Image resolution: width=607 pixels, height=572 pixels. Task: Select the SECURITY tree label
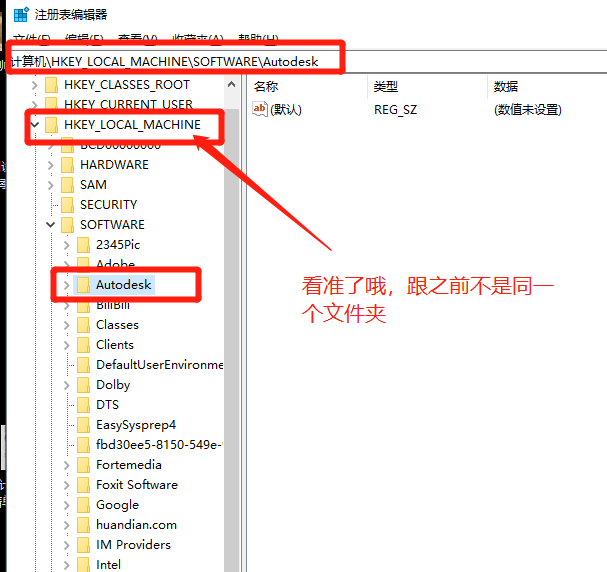[x=109, y=205]
